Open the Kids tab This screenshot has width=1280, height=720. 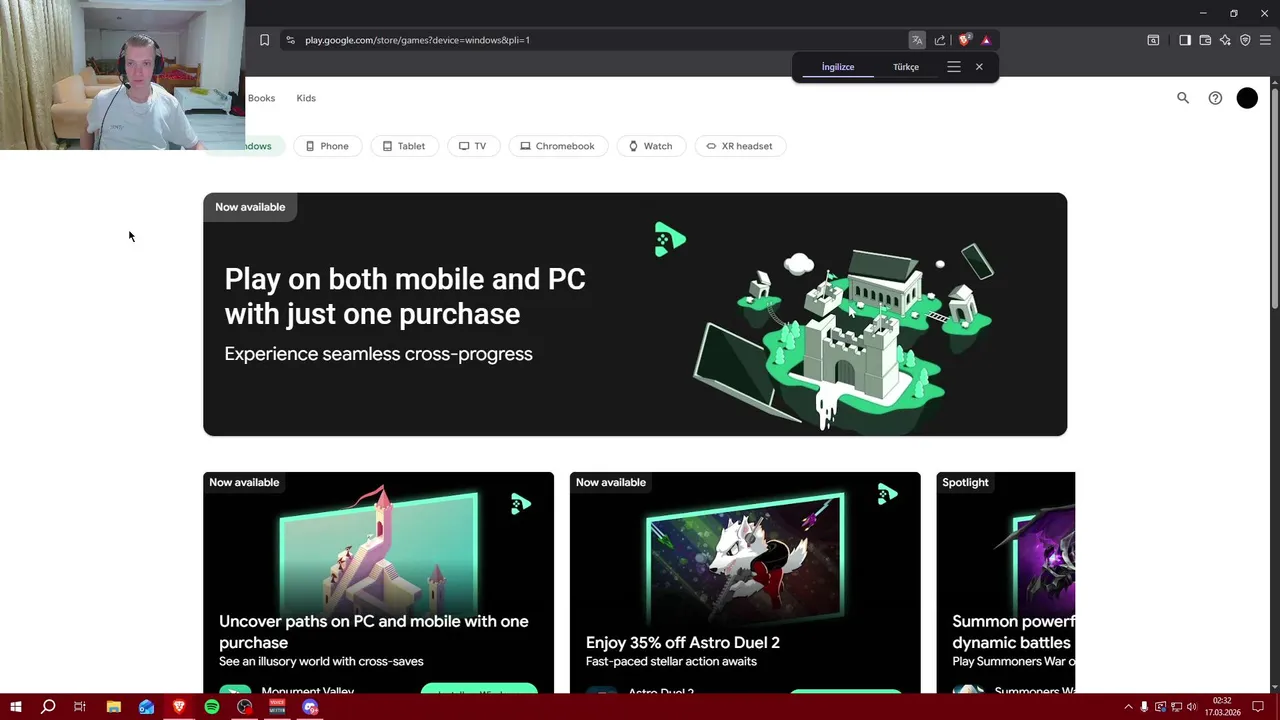click(x=306, y=98)
